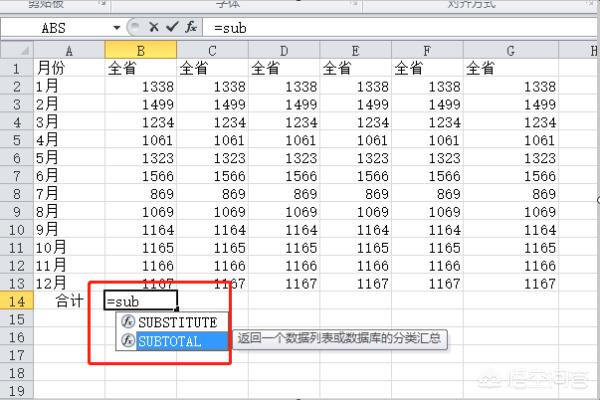The height and width of the screenshot is (400, 600).
Task: Click the function icon beside SUBTOTAL
Action: point(127,341)
